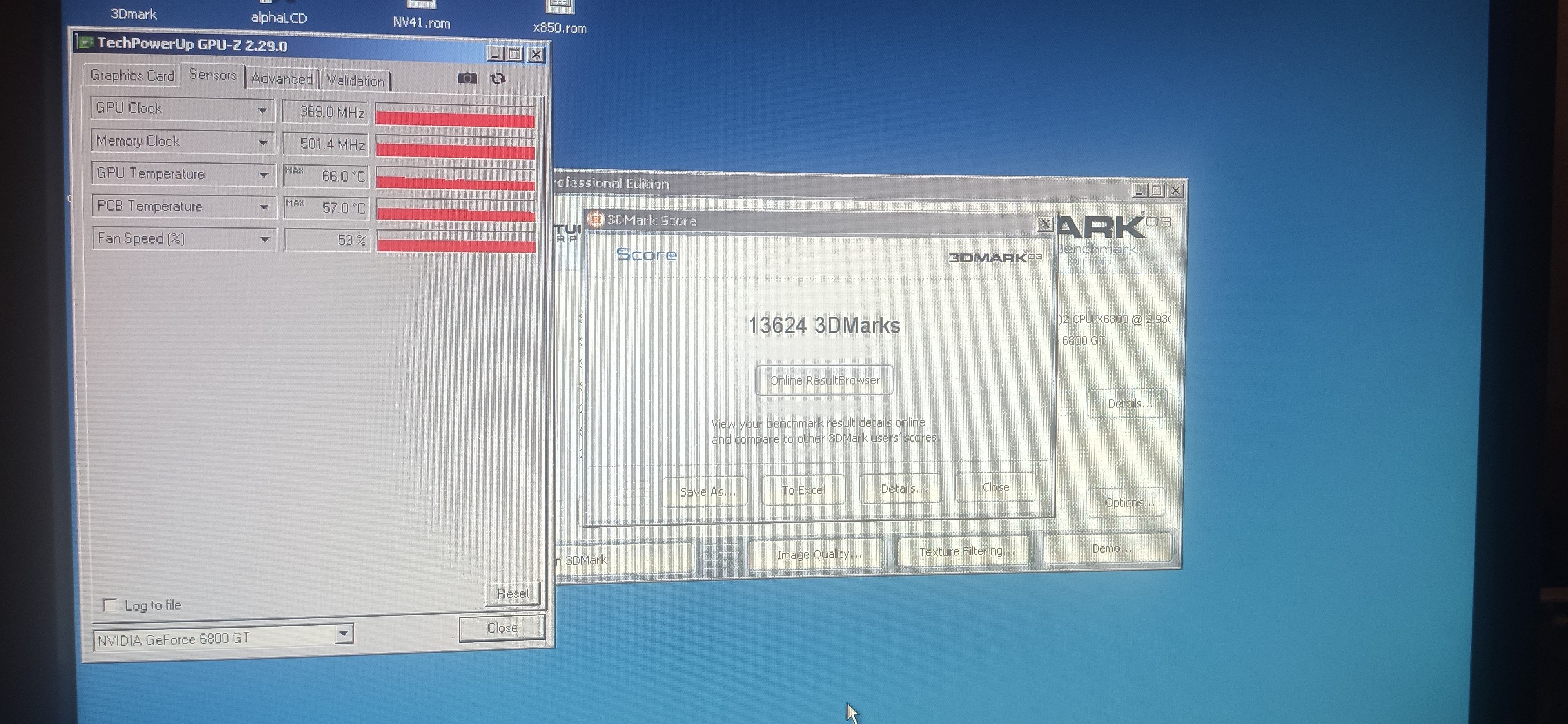The width and height of the screenshot is (1568, 724).
Task: Switch to the Validation tab
Action: pyautogui.click(x=356, y=80)
